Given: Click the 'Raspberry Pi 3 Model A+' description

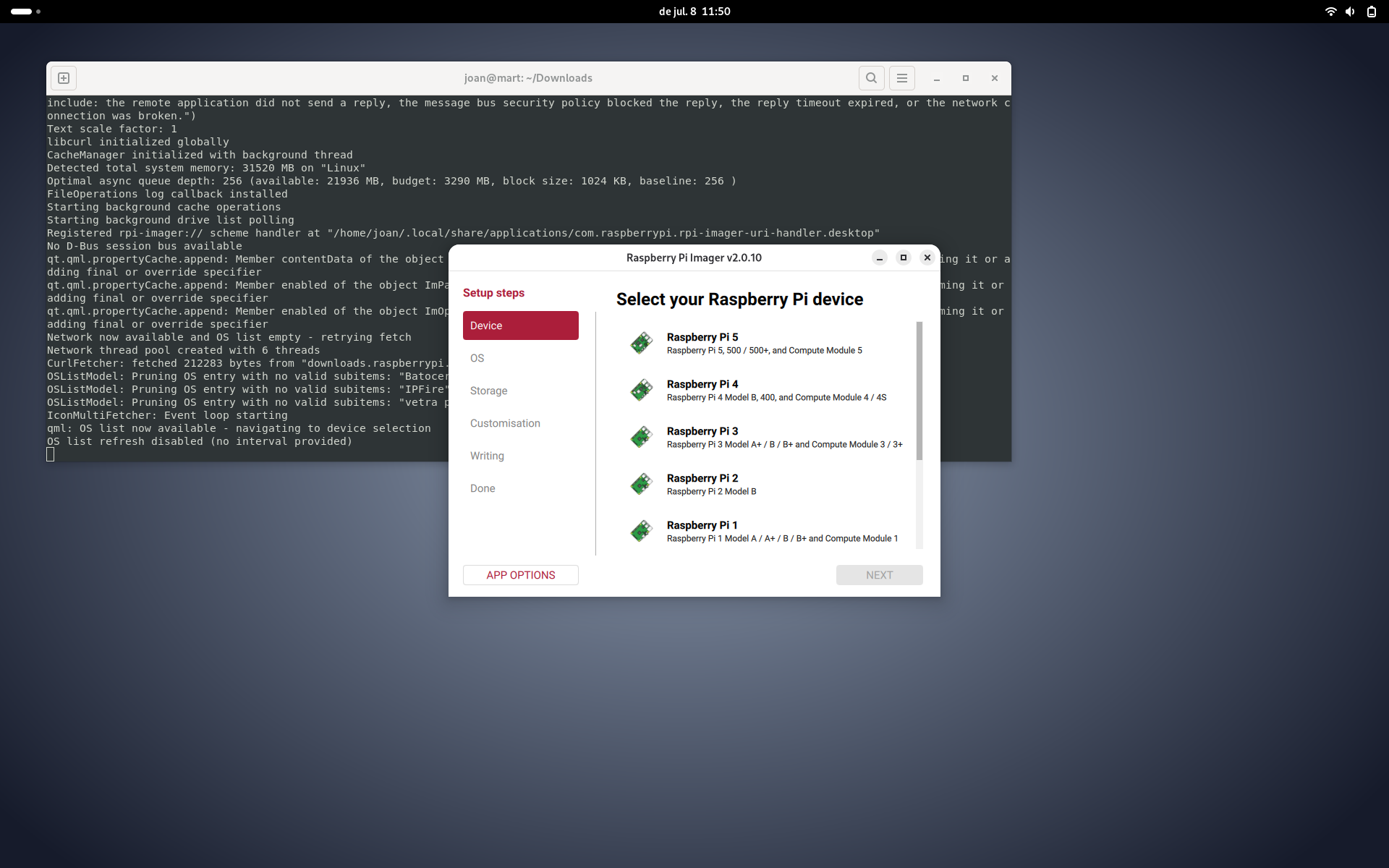Looking at the screenshot, I should point(785,445).
